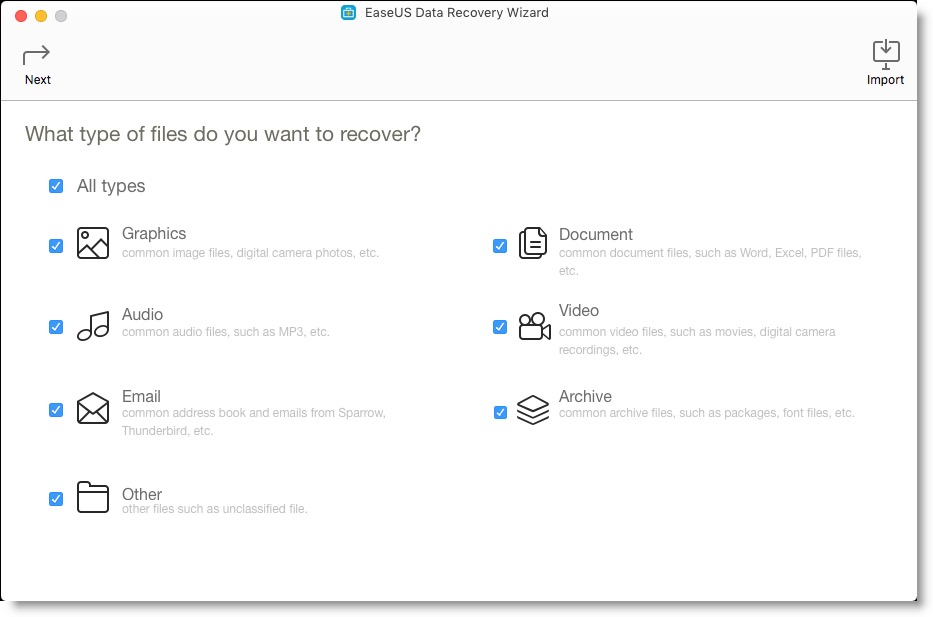Click the Video heading text

tap(578, 311)
